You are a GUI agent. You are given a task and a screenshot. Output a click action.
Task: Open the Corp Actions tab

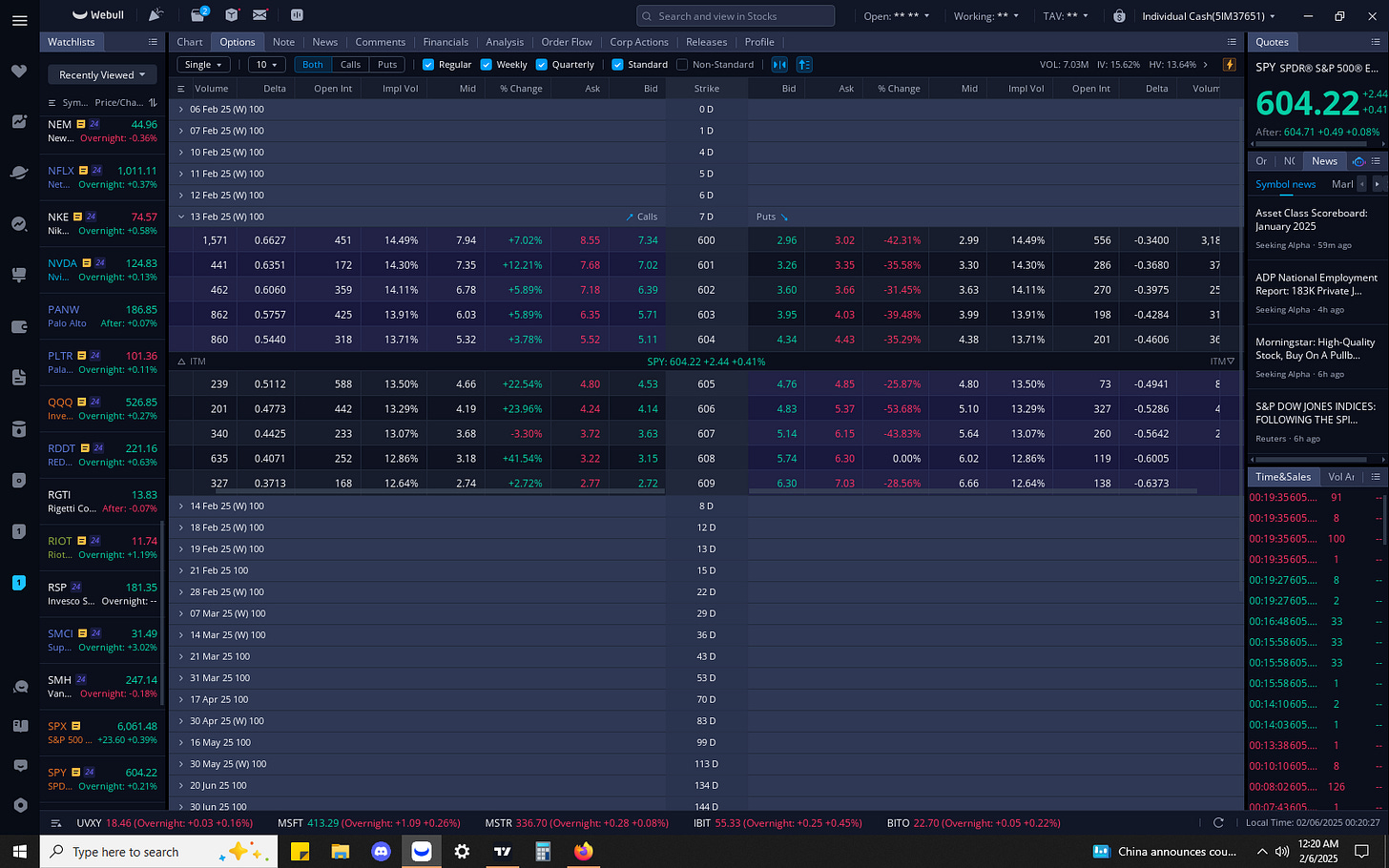[x=639, y=42]
